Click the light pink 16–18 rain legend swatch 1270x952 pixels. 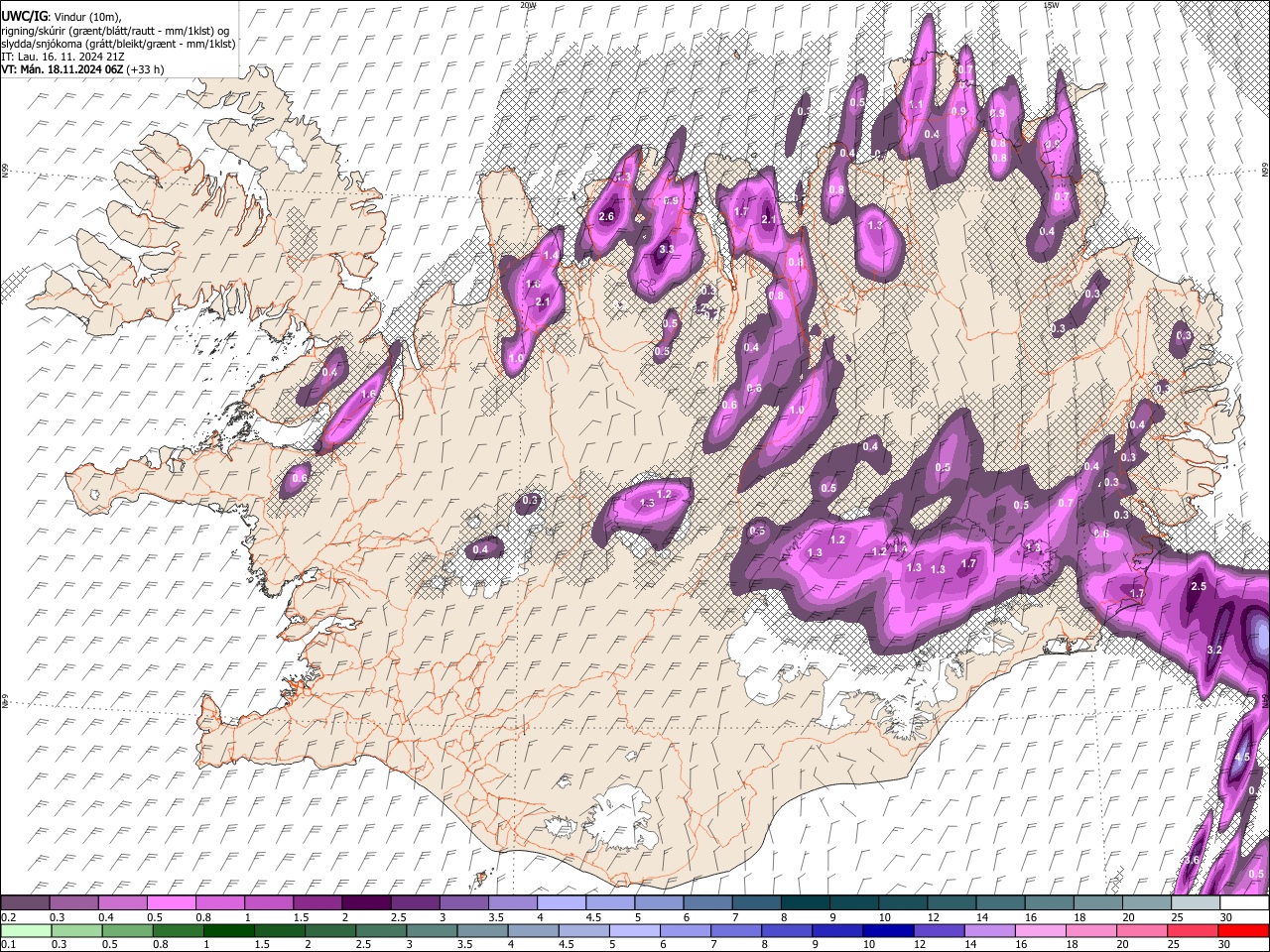(1040, 930)
